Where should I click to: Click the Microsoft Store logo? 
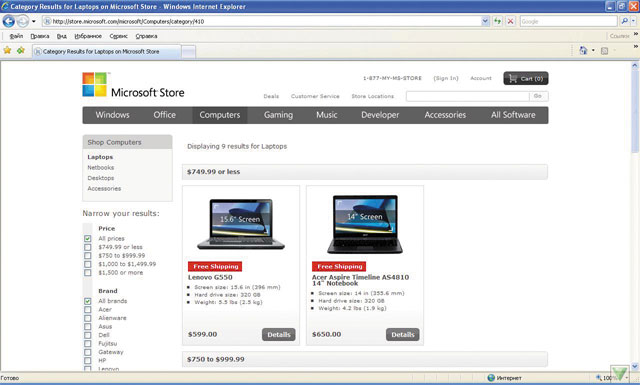tap(133, 85)
